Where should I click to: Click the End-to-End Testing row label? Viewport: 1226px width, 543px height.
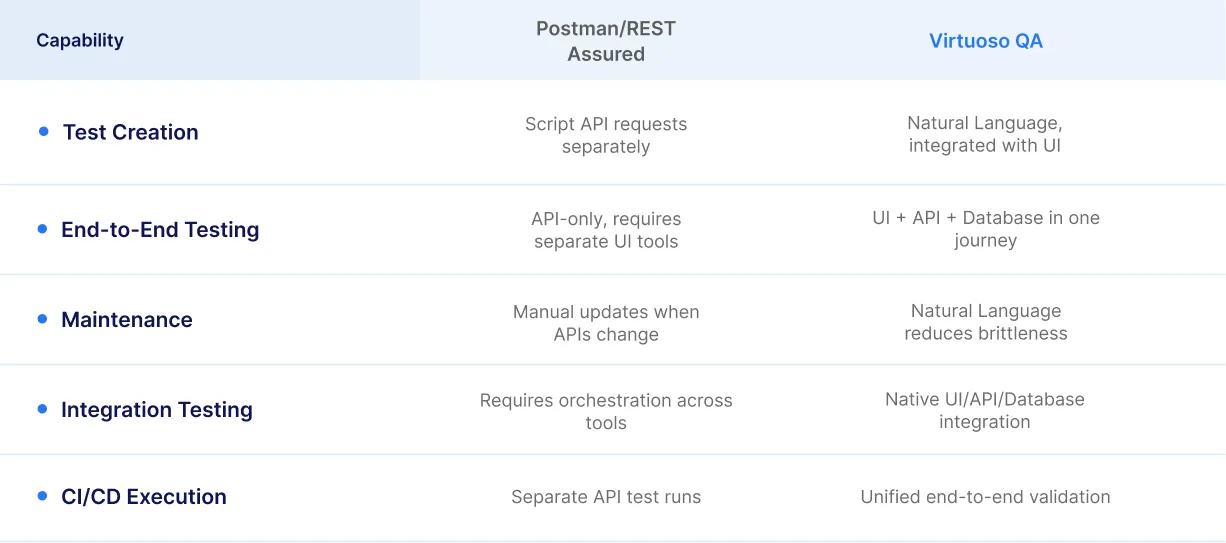(160, 230)
